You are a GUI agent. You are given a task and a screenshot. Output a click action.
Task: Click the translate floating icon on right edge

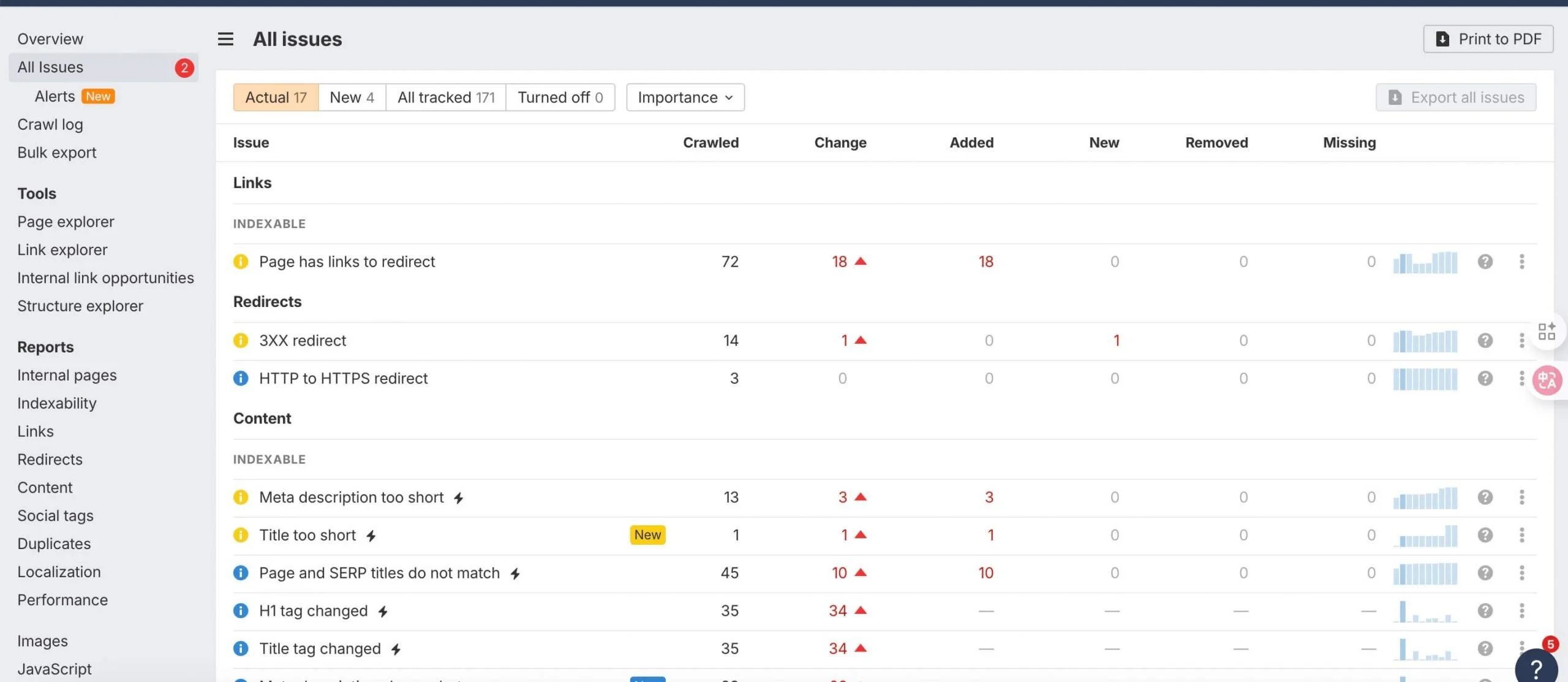coord(1547,381)
